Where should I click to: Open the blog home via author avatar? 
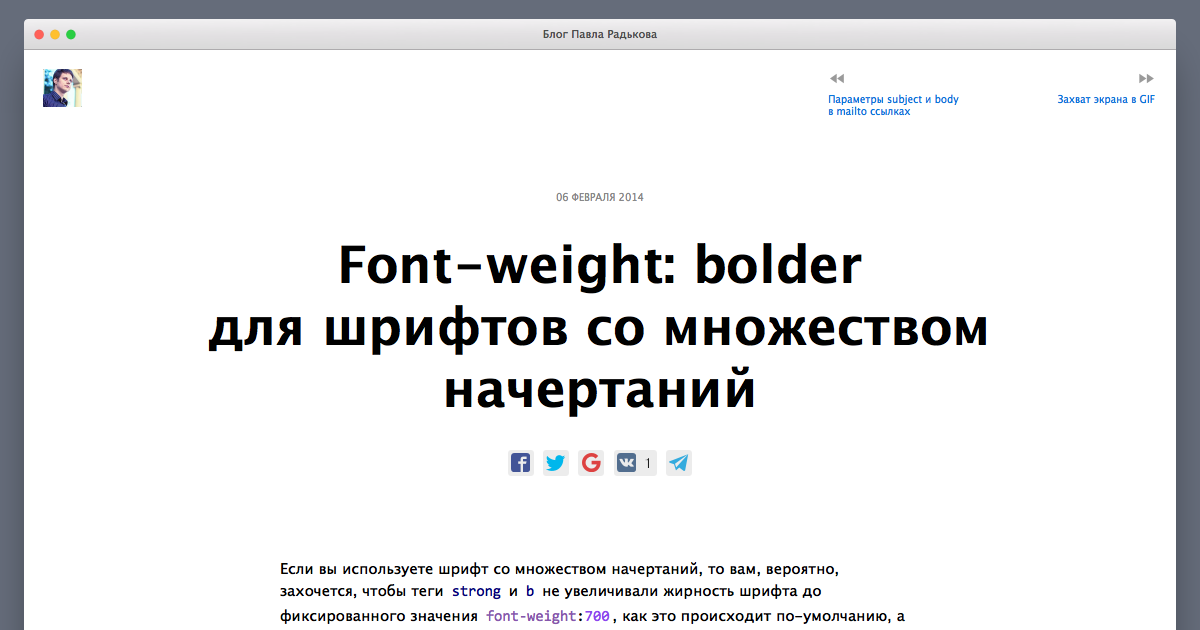pos(62,88)
